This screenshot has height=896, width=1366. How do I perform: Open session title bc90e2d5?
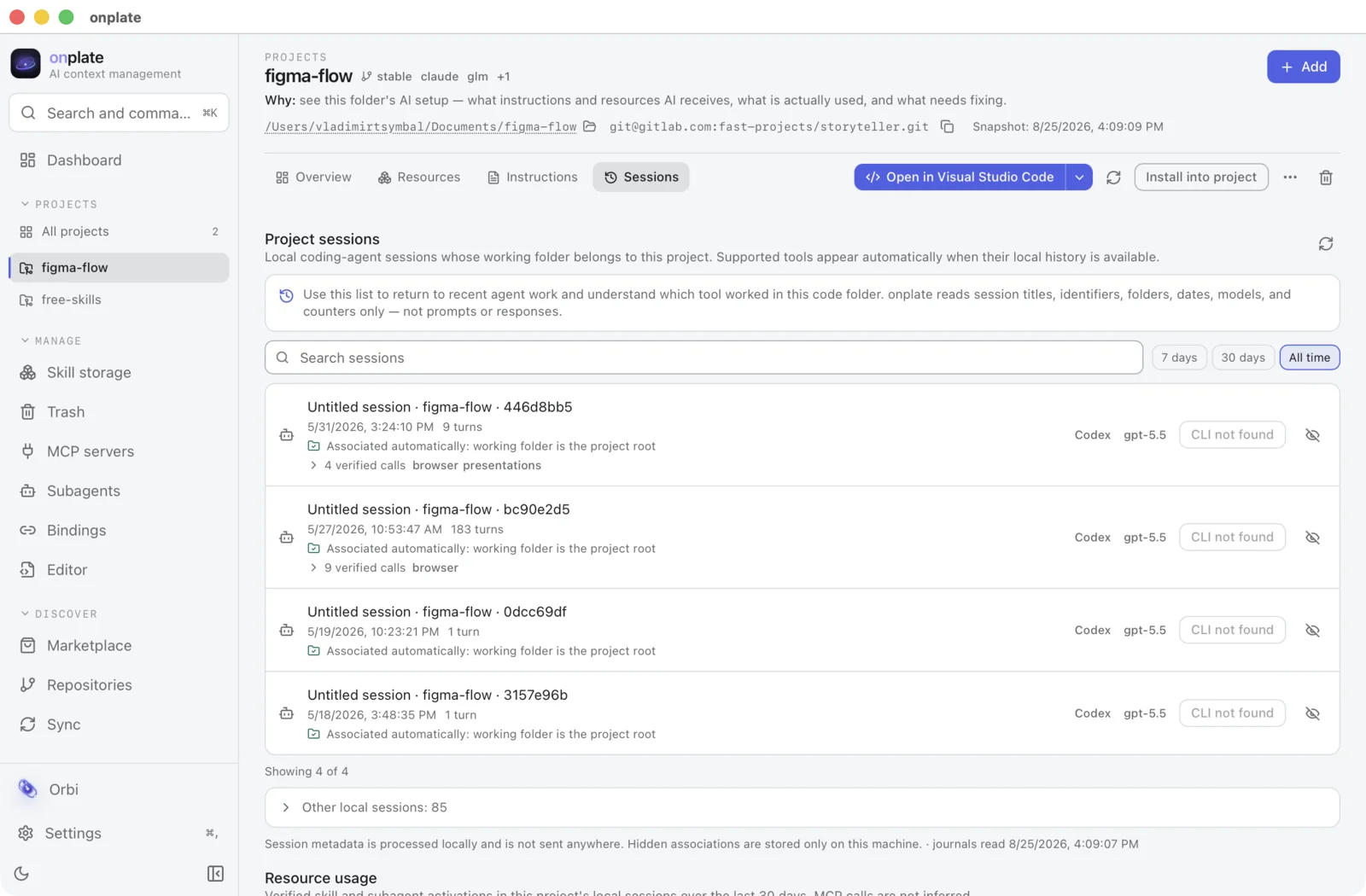pos(439,509)
